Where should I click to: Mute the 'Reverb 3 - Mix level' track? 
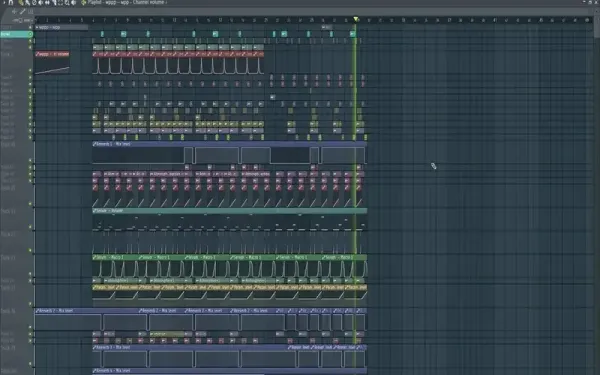tap(30, 364)
